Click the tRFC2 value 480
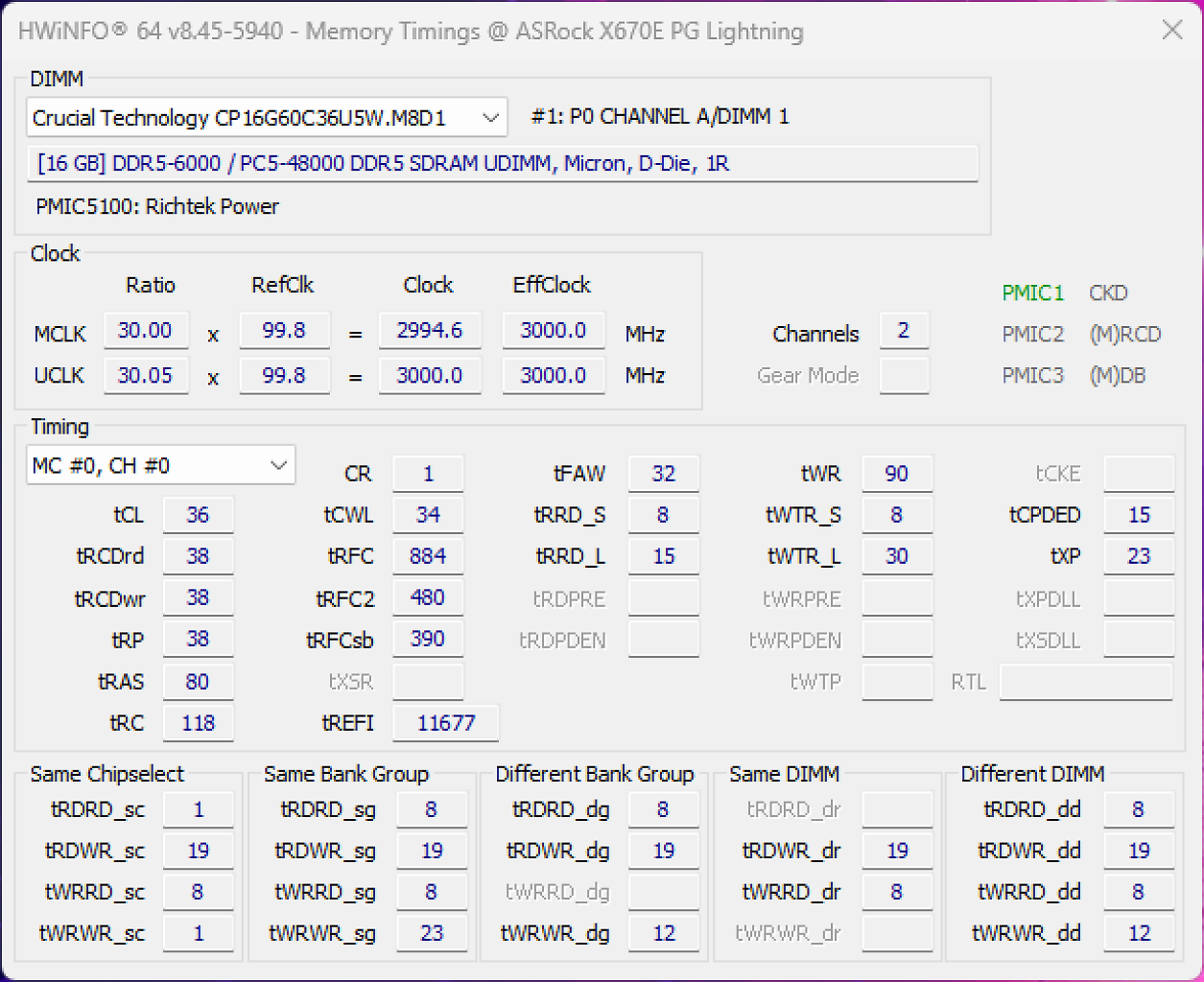The image size is (1204, 982). click(428, 598)
